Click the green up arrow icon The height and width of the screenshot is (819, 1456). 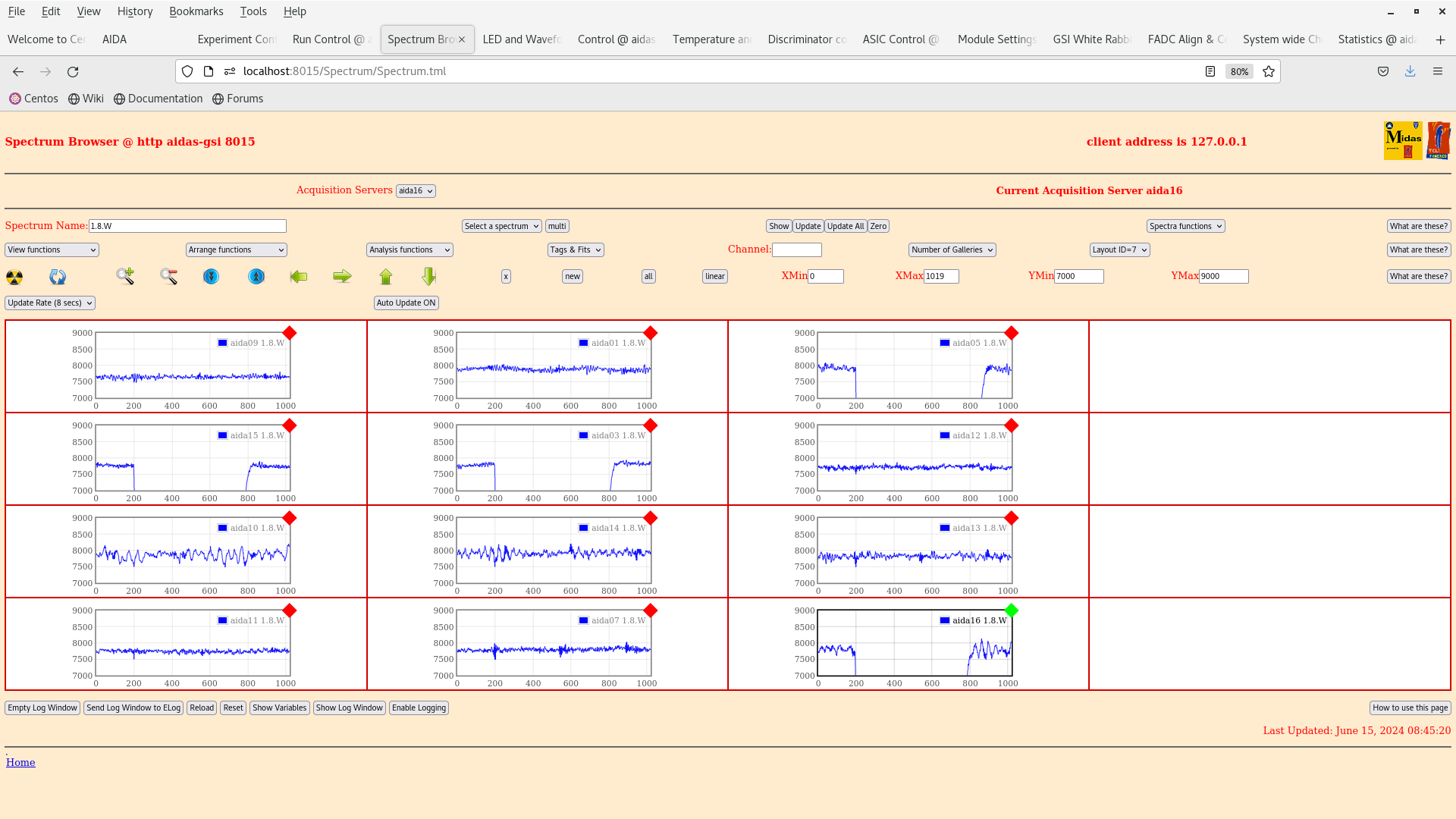tap(386, 277)
